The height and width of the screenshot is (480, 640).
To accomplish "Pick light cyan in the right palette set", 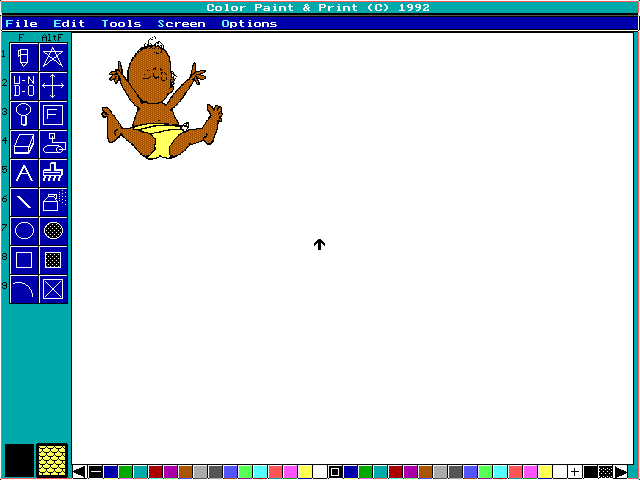I will point(500,472).
